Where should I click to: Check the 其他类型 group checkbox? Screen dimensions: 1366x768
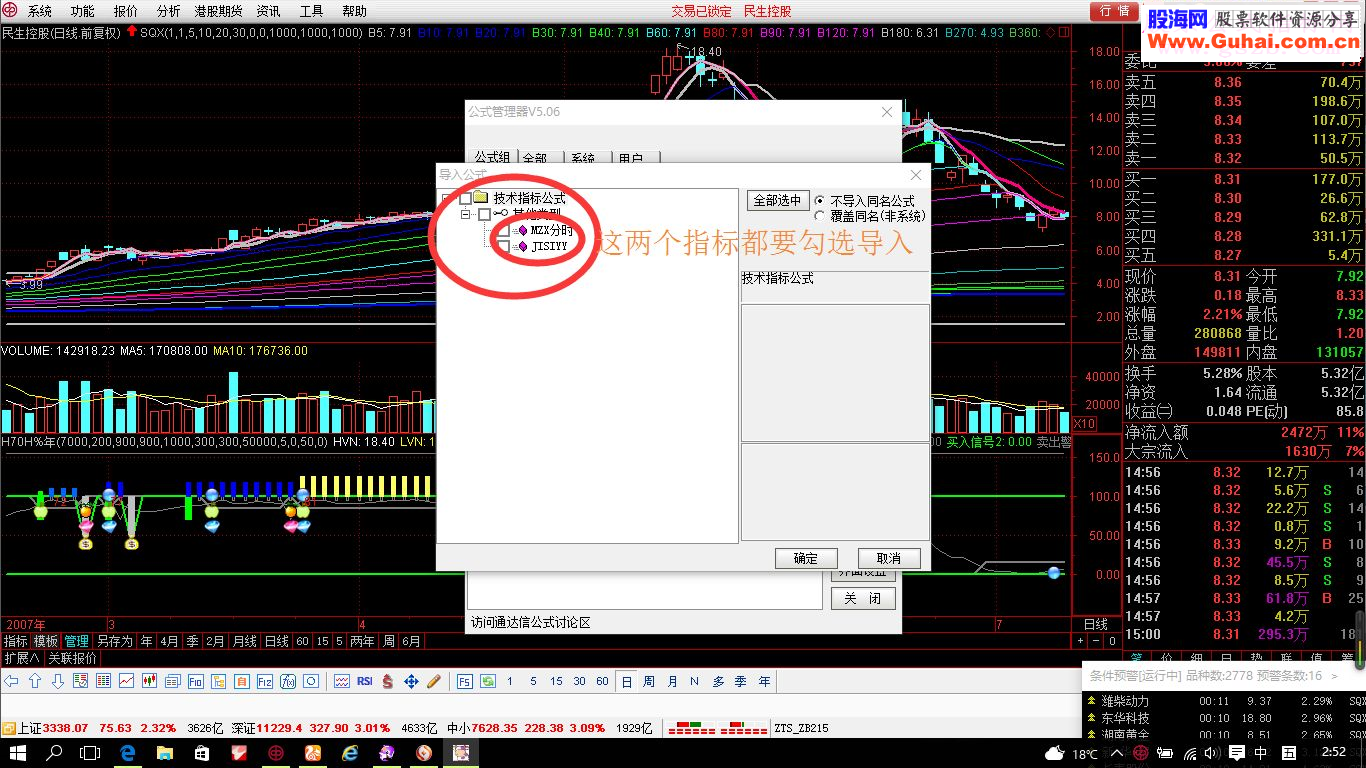point(484,214)
